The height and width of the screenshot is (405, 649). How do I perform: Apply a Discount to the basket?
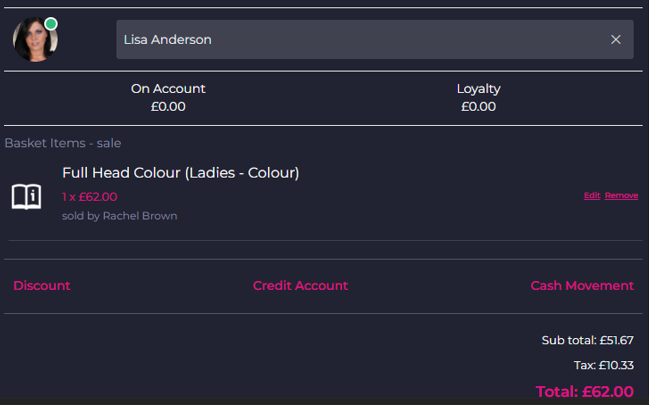click(42, 286)
